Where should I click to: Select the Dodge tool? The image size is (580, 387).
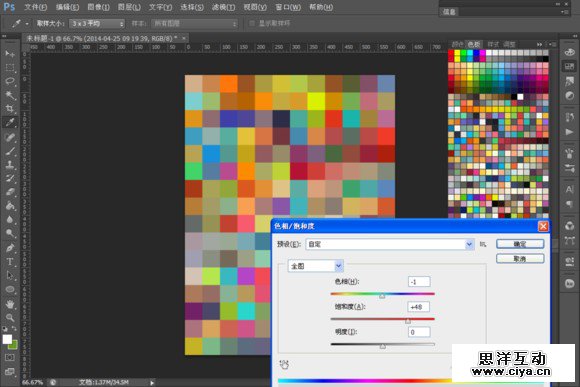(x=10, y=233)
